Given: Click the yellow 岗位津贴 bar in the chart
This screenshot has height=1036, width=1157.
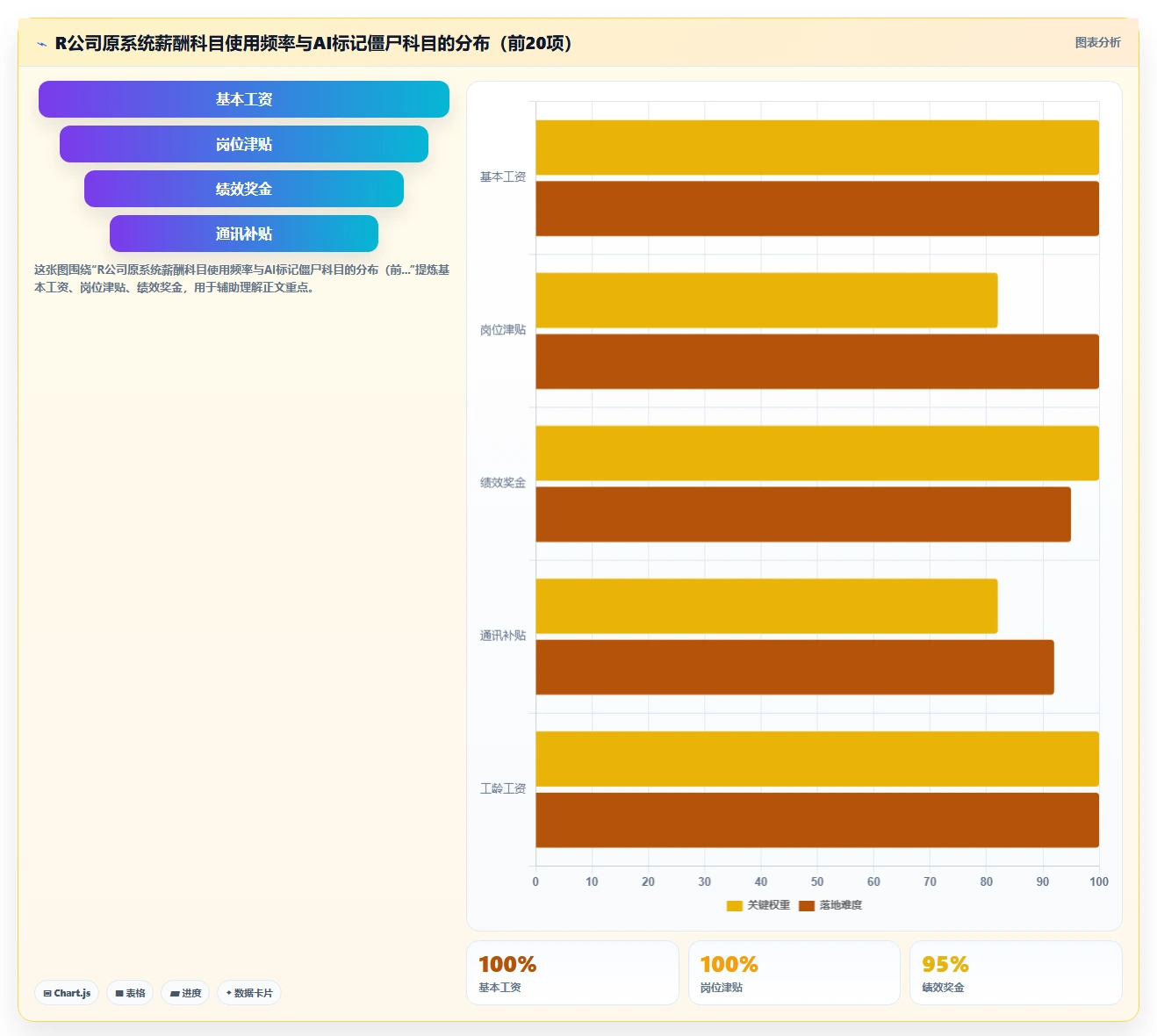Looking at the screenshot, I should [766, 300].
